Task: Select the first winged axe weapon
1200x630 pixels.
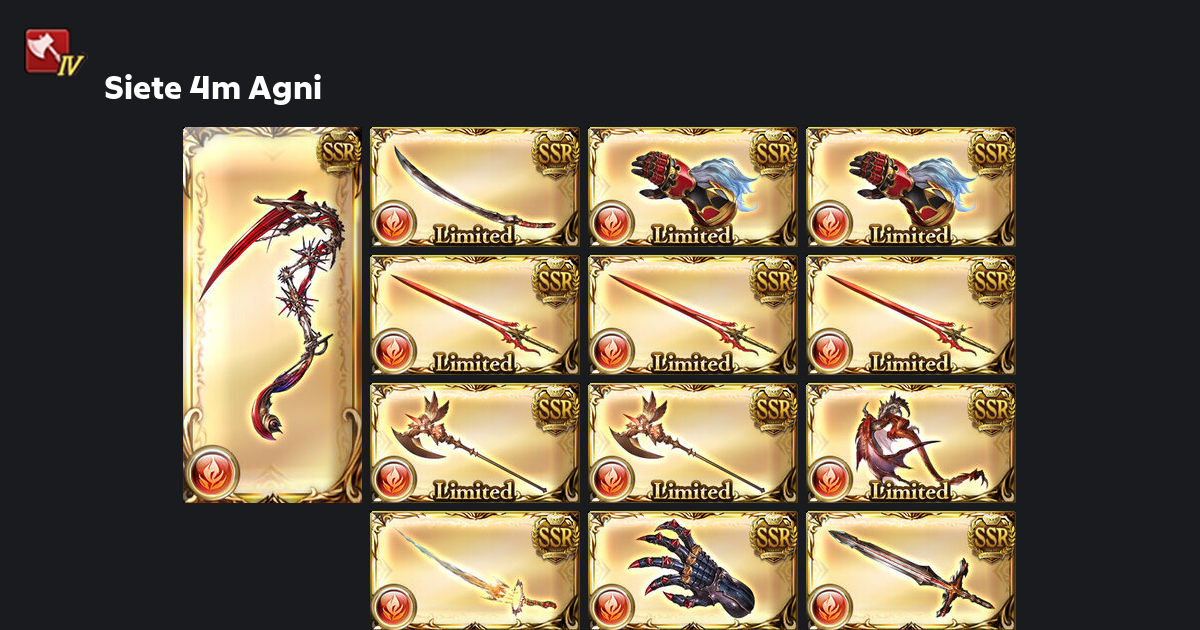Action: (x=475, y=443)
